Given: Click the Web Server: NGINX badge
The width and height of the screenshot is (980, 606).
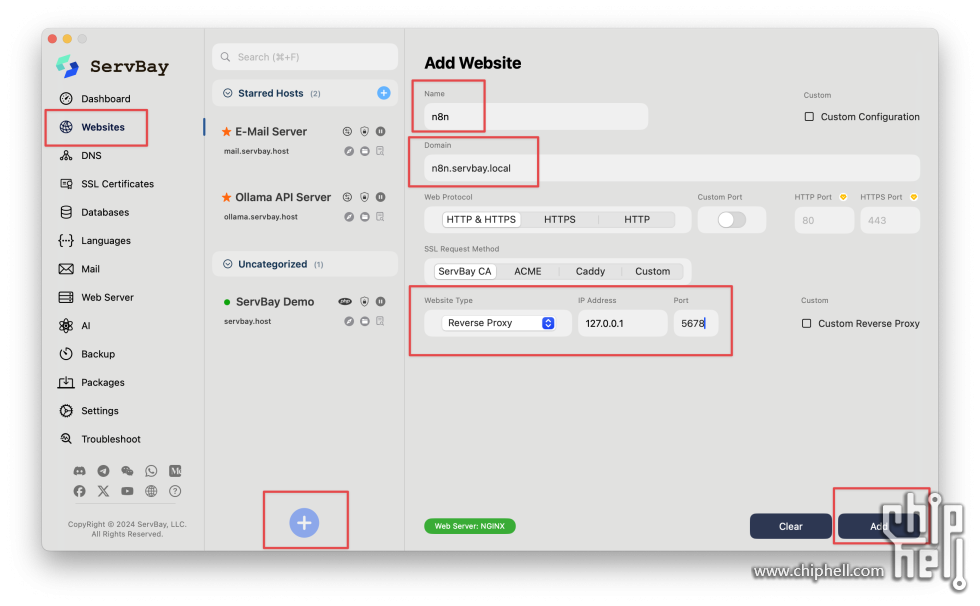Looking at the screenshot, I should [470, 526].
